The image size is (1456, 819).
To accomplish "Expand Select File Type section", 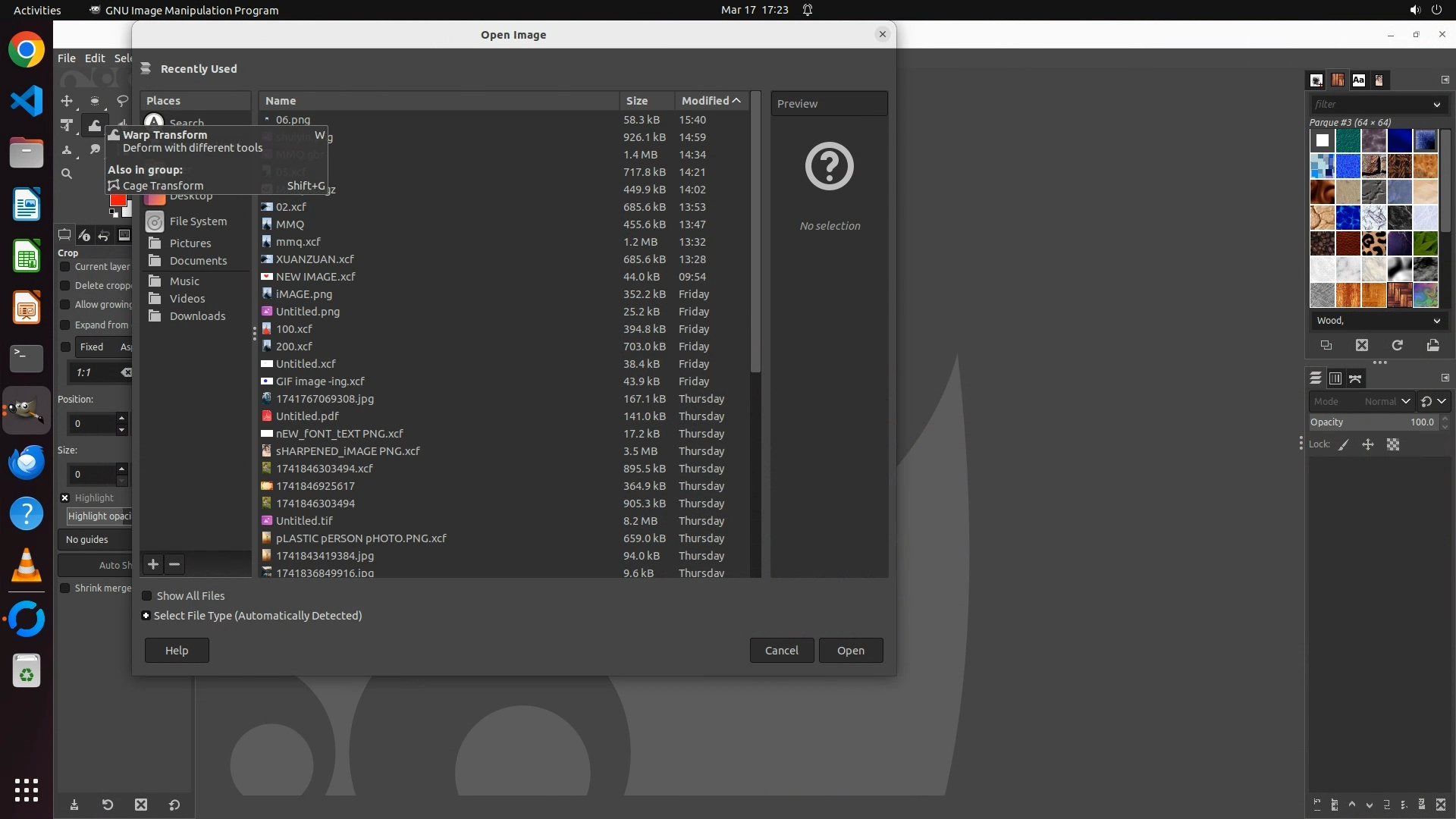I will pyautogui.click(x=146, y=616).
